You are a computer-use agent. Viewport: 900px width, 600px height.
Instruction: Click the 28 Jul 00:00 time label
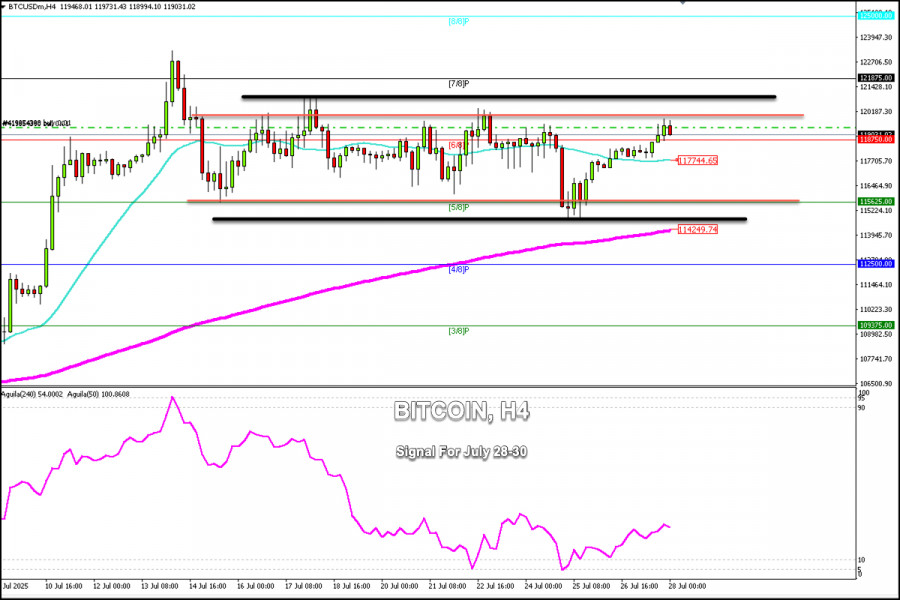687,586
